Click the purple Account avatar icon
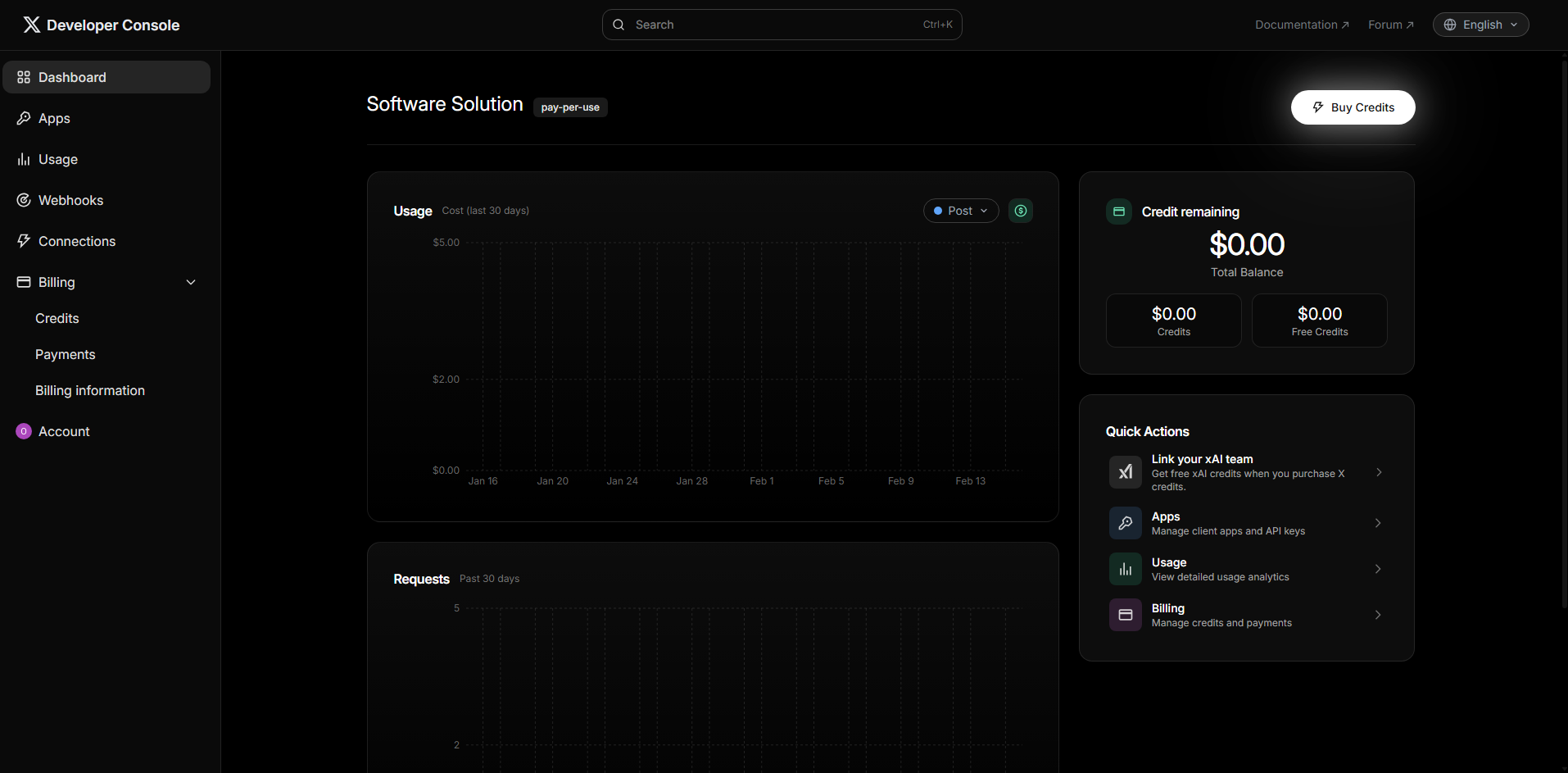 24,431
